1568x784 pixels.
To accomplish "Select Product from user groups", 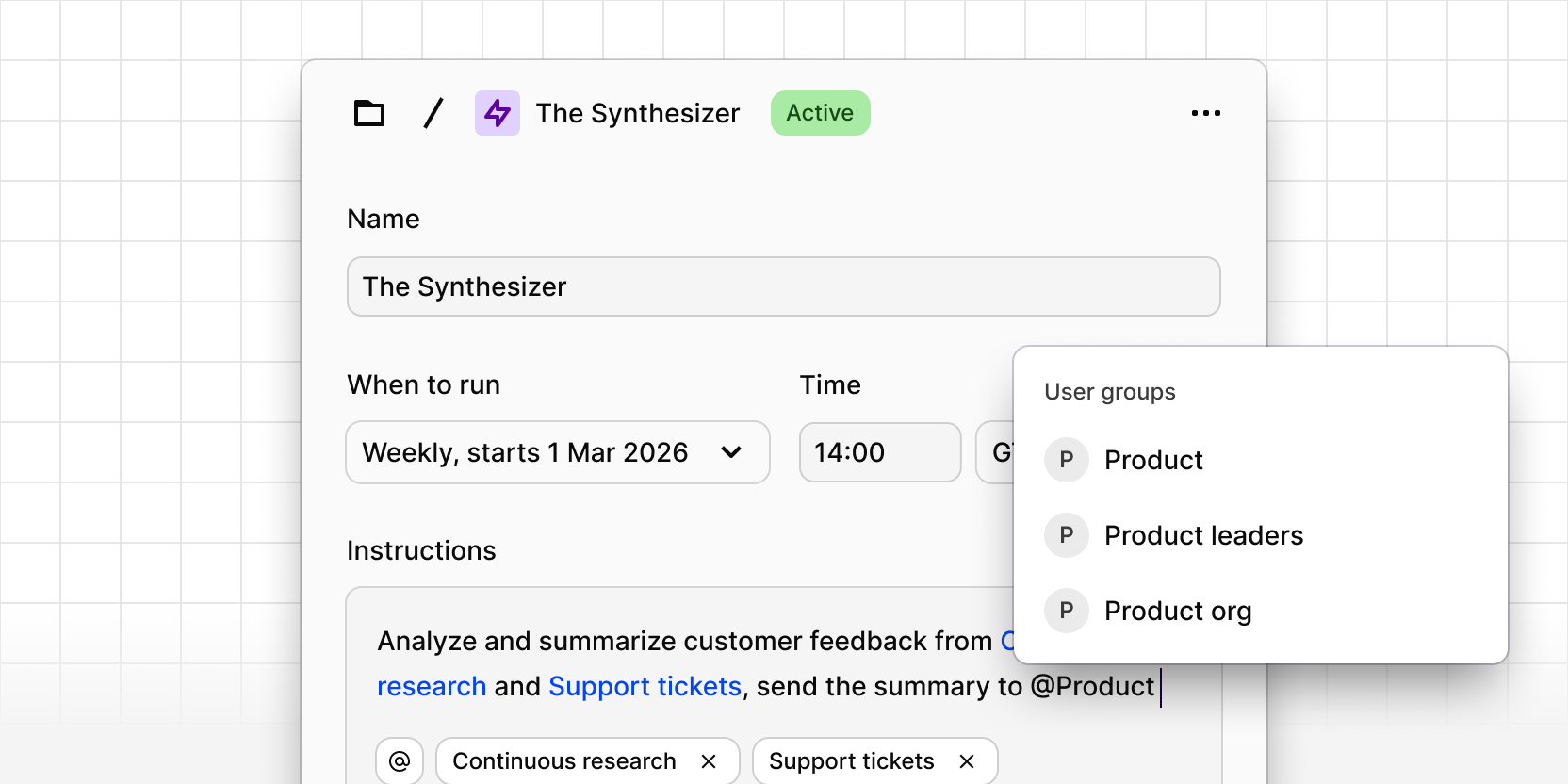I will click(x=1153, y=460).
